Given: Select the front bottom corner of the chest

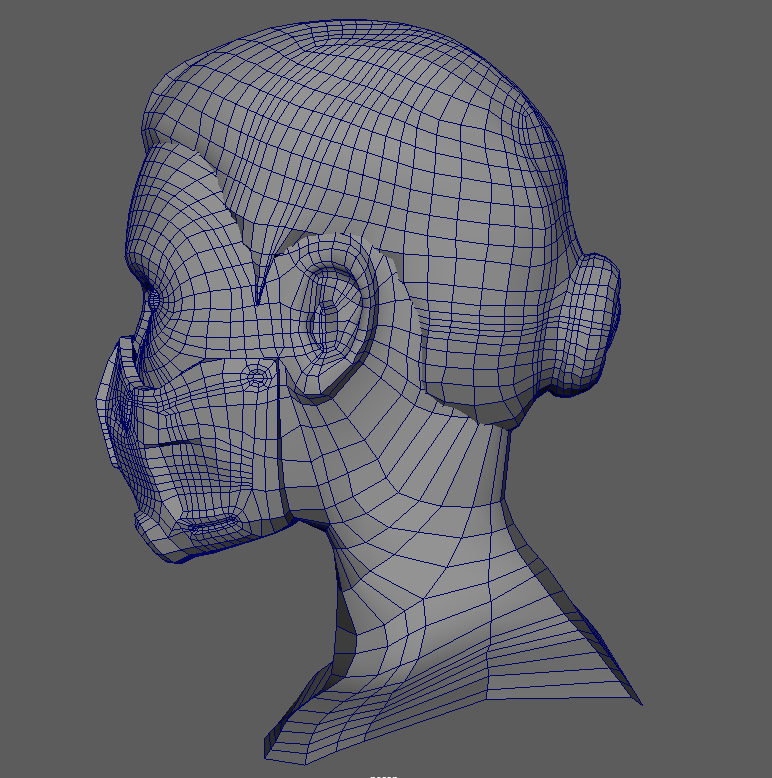Looking at the screenshot, I should (x=268, y=748).
